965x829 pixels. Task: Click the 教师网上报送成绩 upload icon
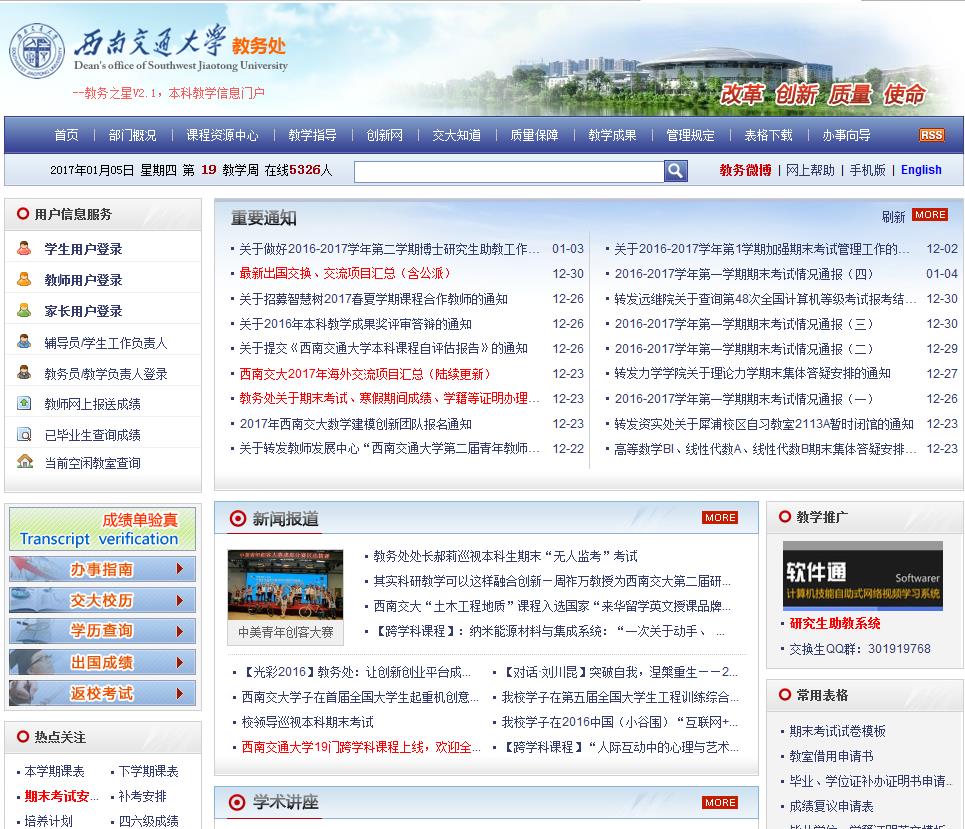pos(24,403)
